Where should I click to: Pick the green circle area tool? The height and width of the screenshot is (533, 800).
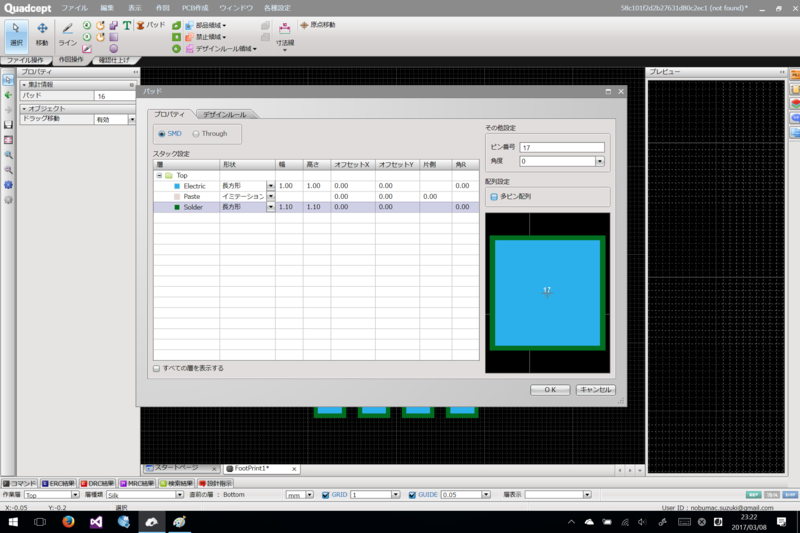point(176,49)
